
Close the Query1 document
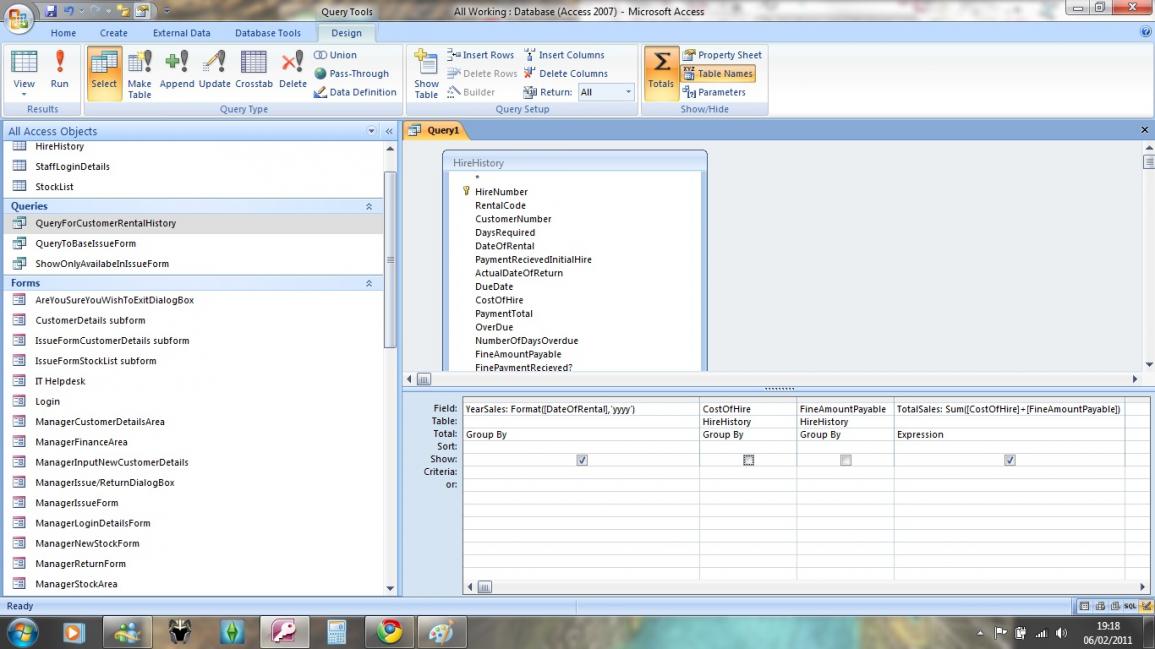1144,130
